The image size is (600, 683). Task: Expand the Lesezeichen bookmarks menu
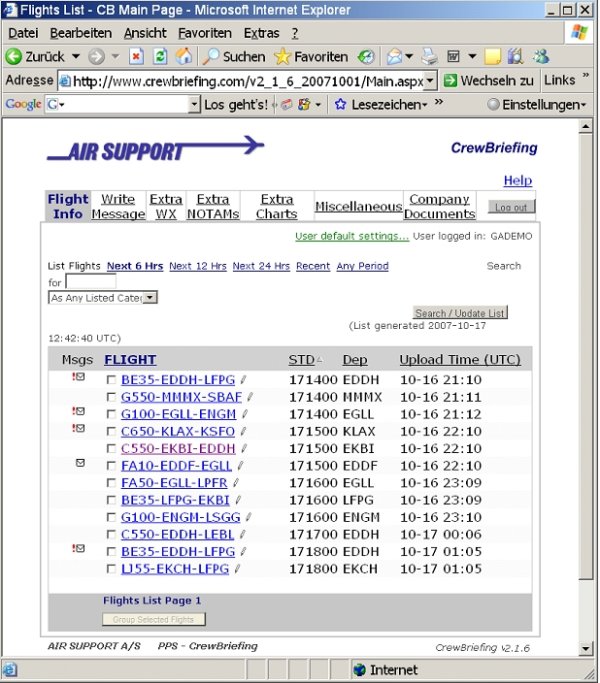[x=390, y=105]
